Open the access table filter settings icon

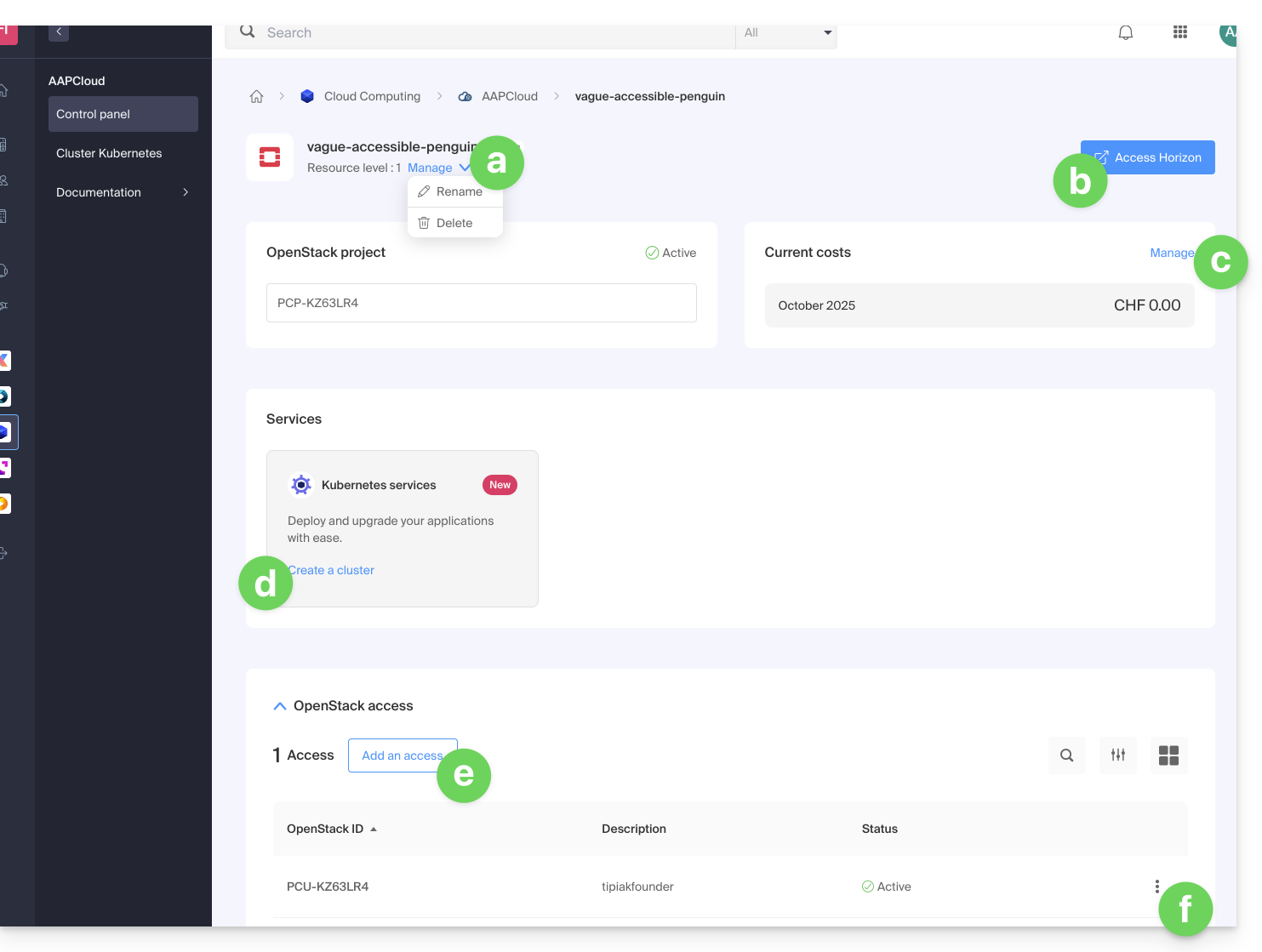pos(1117,755)
